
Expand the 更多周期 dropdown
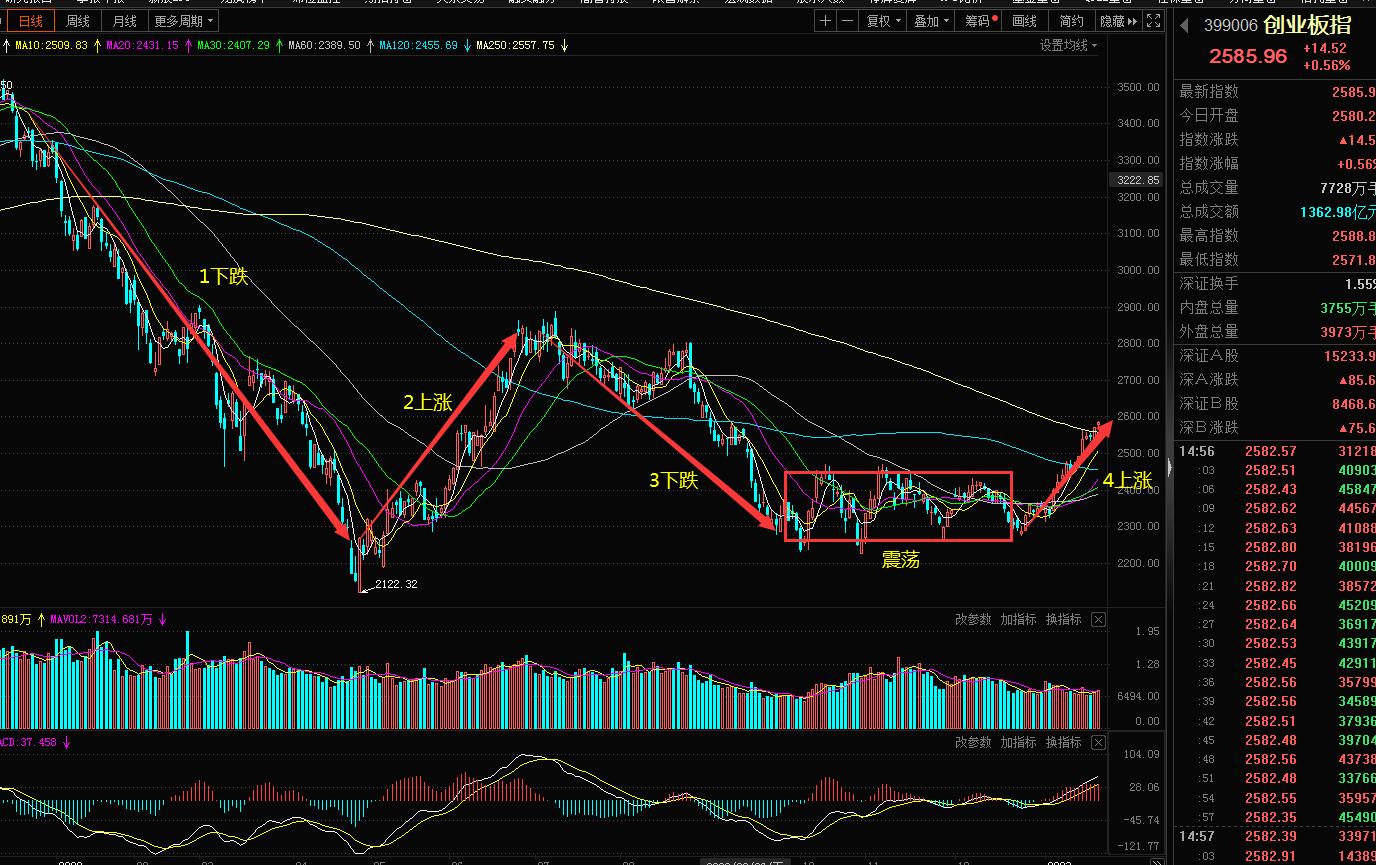(182, 21)
